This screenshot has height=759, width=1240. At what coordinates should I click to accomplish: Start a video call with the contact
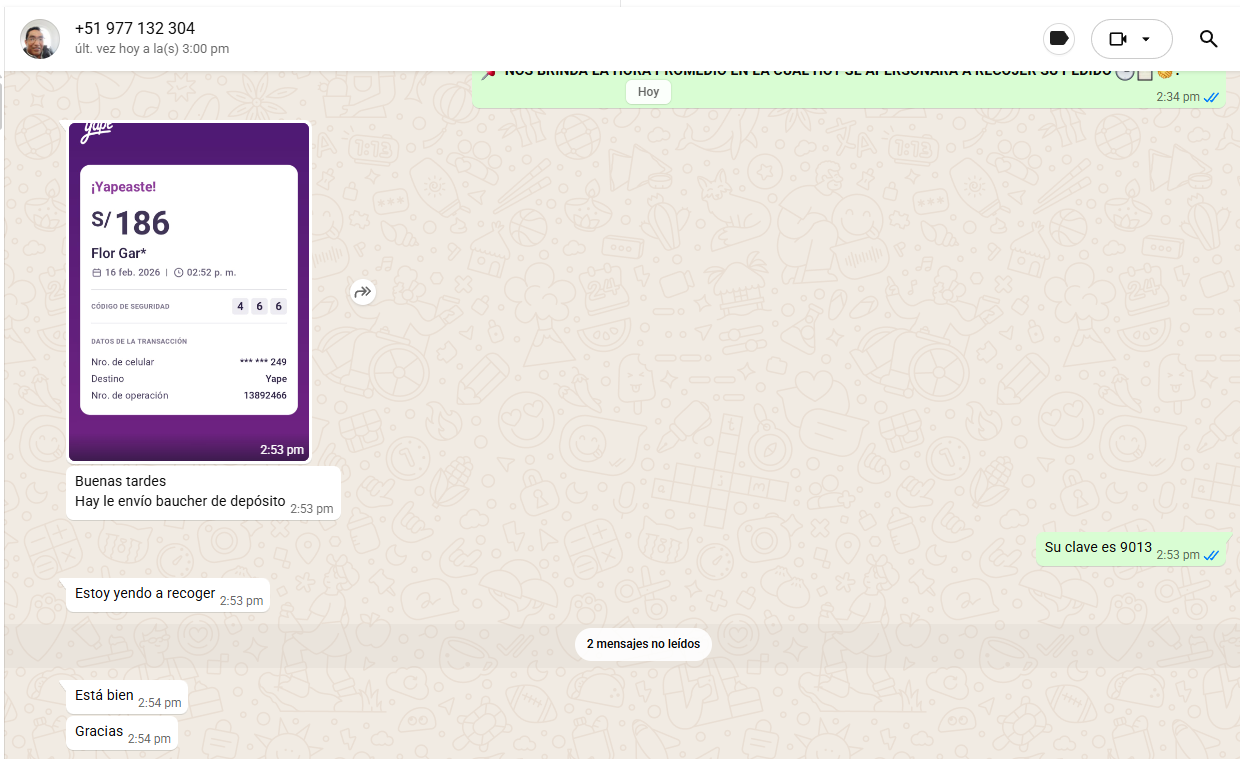point(1118,39)
